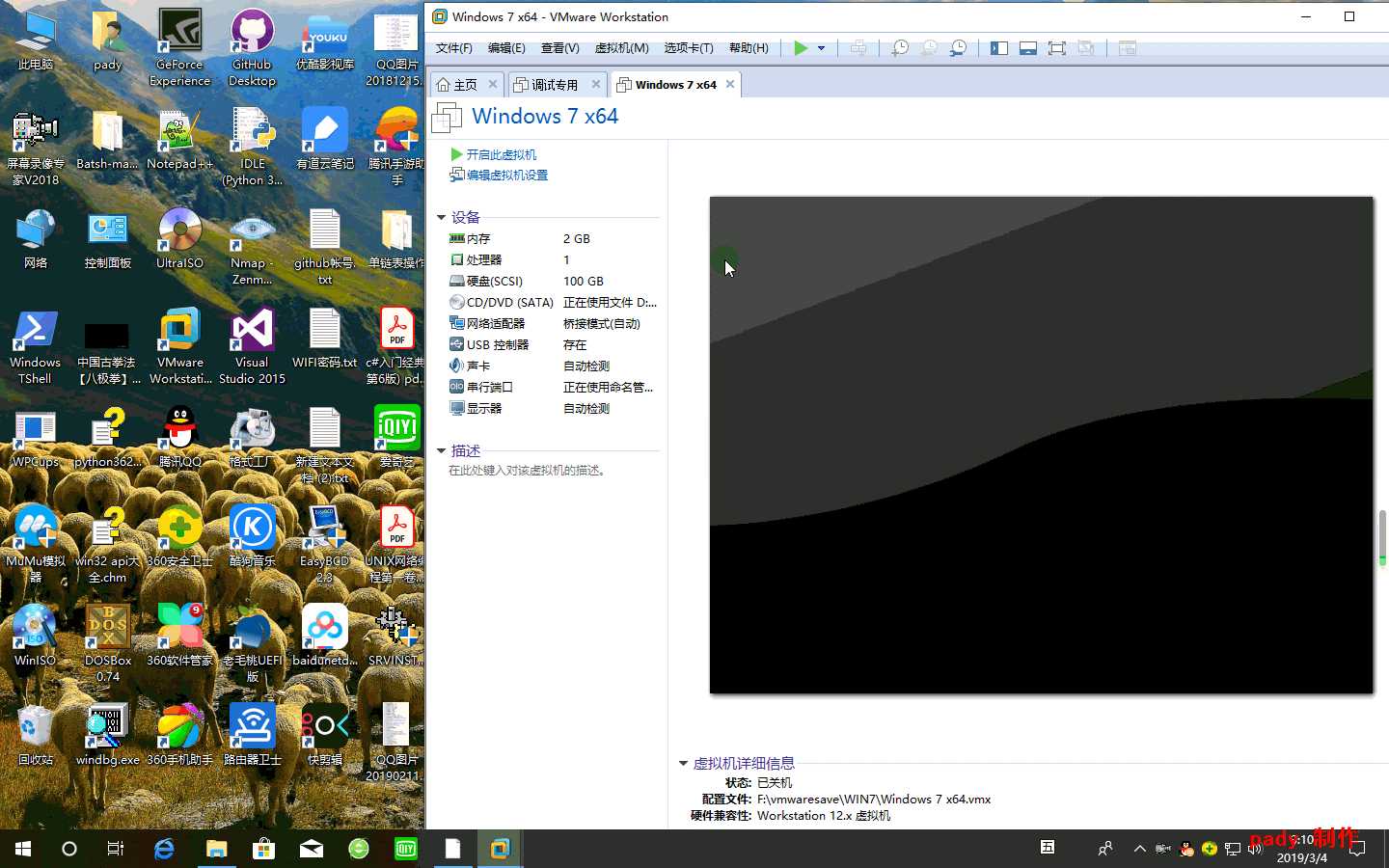Image resolution: width=1389 pixels, height=868 pixels.
Task: Open the windbg.exe desktop shortcut
Action: coord(107,735)
